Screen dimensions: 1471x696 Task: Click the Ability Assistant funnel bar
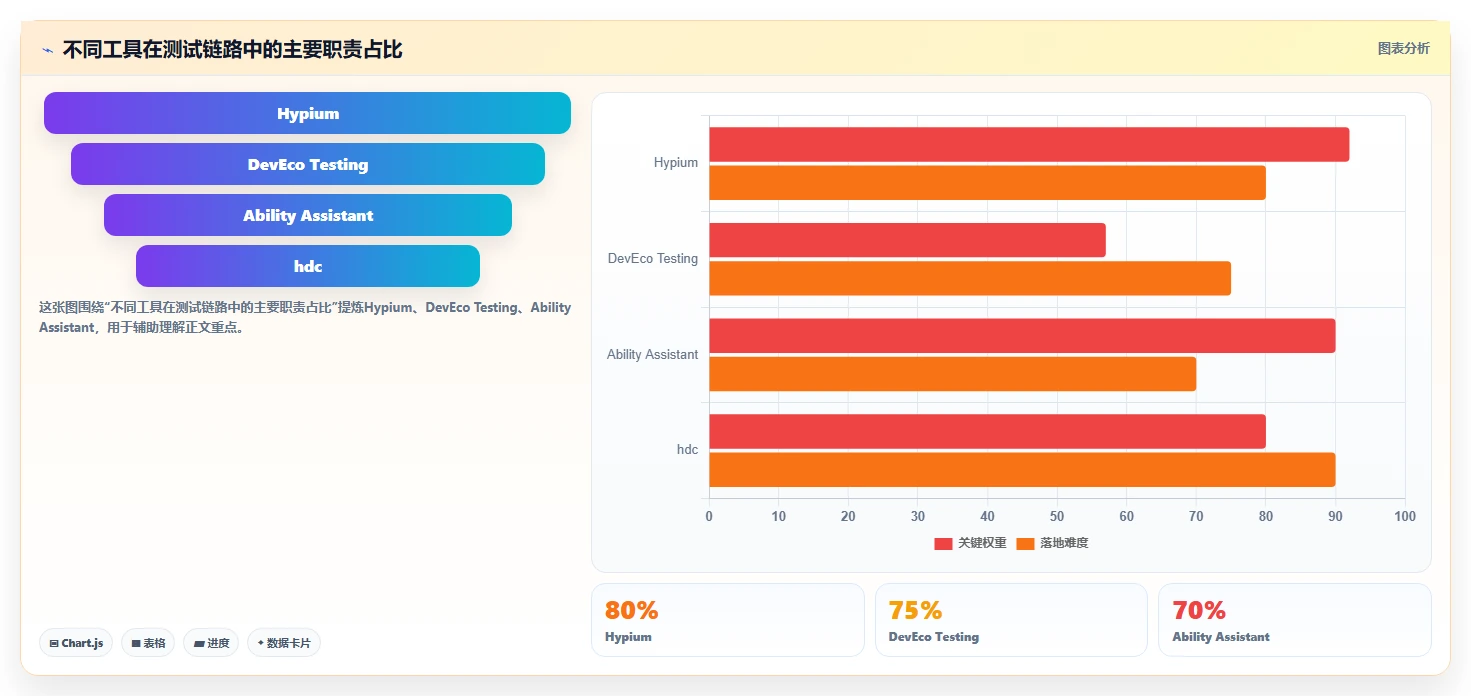308,215
